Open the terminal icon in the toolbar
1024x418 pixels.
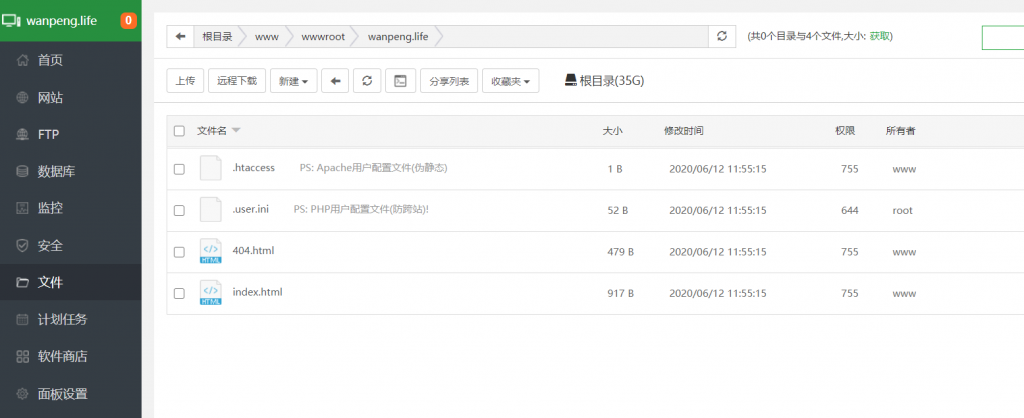coord(399,81)
